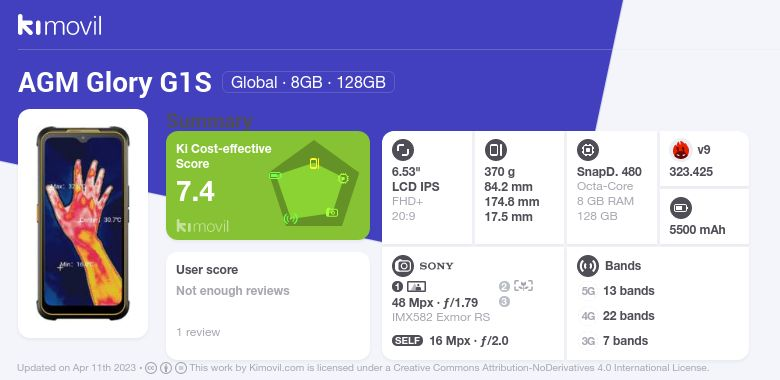Select the Global · 8GB · 128GB variant badge
This screenshot has height=380, width=780.
click(308, 82)
